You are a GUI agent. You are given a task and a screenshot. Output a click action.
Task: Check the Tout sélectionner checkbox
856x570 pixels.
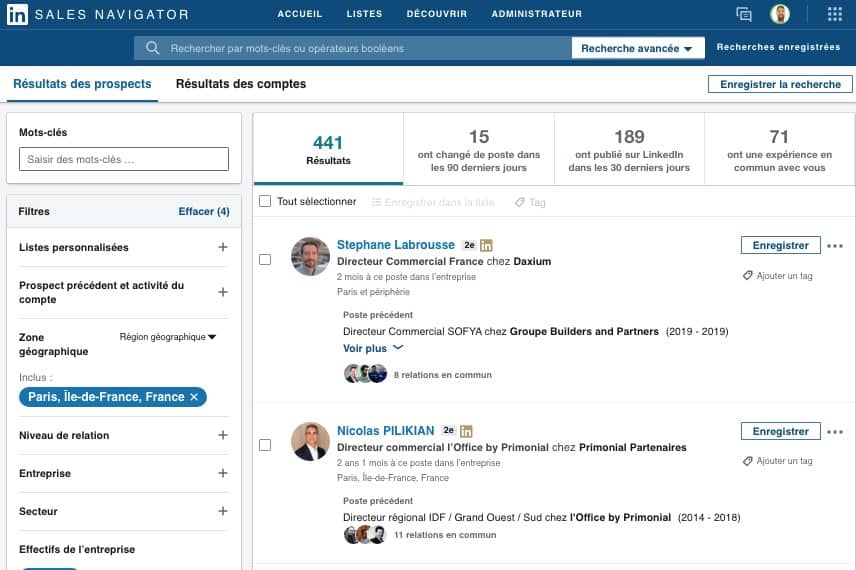pos(265,201)
